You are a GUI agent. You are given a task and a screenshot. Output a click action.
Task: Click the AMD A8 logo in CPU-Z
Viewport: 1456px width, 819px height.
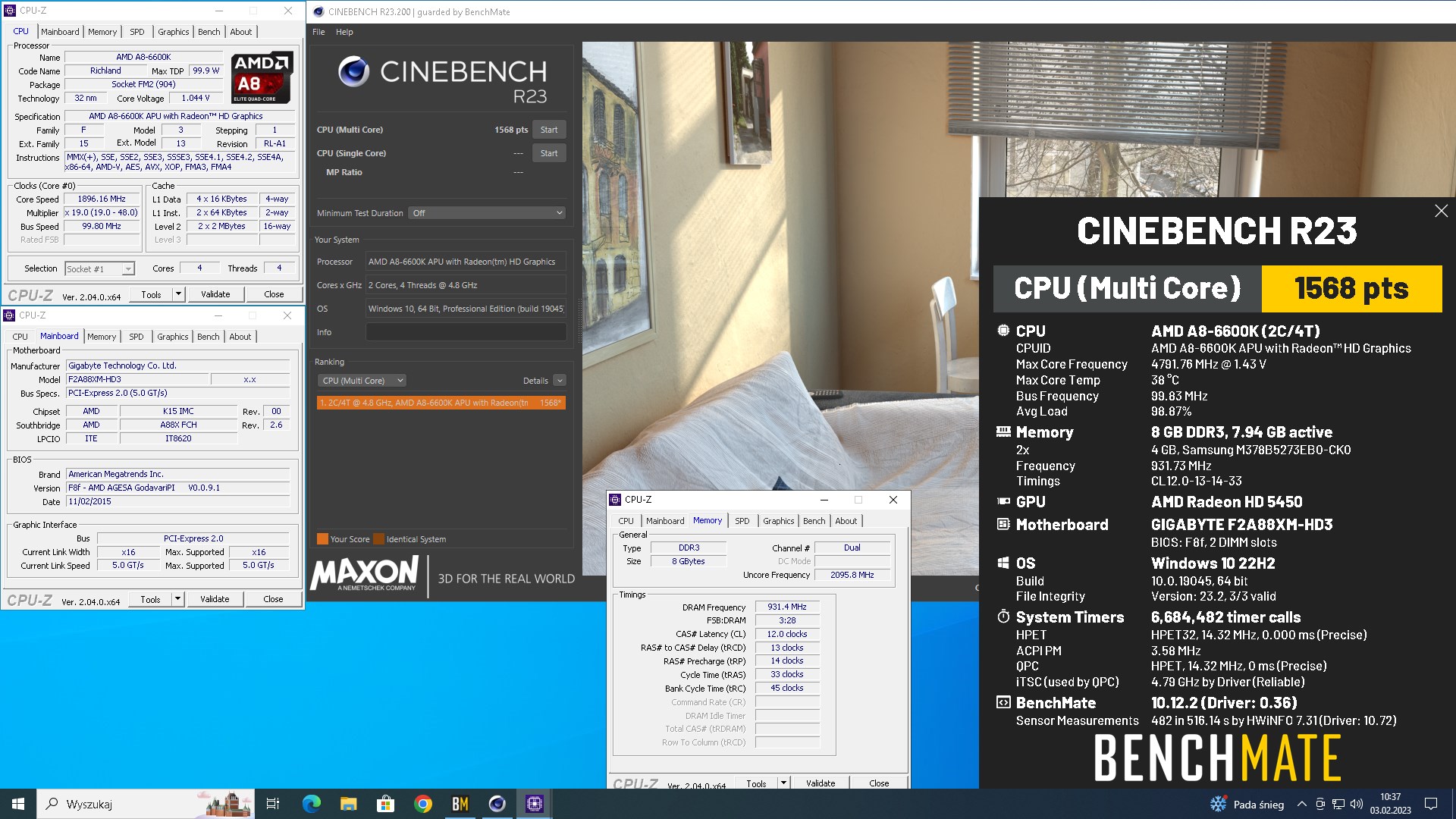[x=262, y=77]
